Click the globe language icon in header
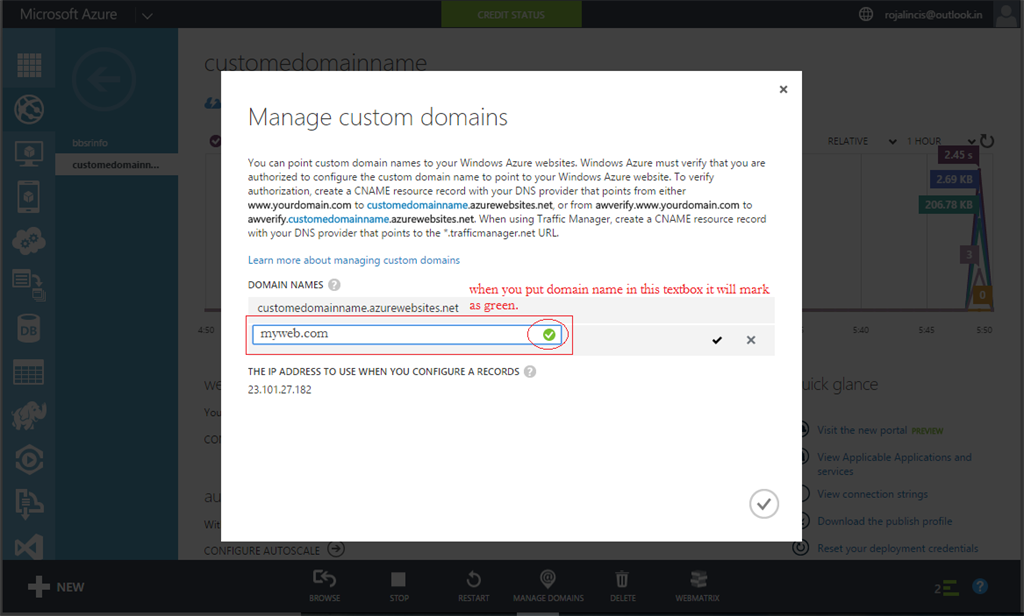1024x616 pixels. [865, 14]
